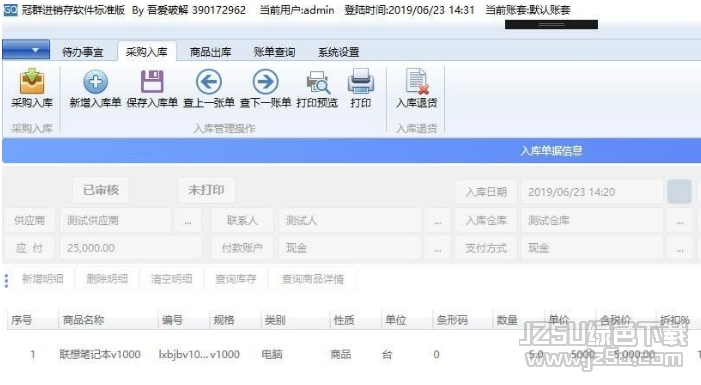This screenshot has width=701, height=385.
Task: Click the 入库单据信息 blue header bar
Action: (351, 151)
